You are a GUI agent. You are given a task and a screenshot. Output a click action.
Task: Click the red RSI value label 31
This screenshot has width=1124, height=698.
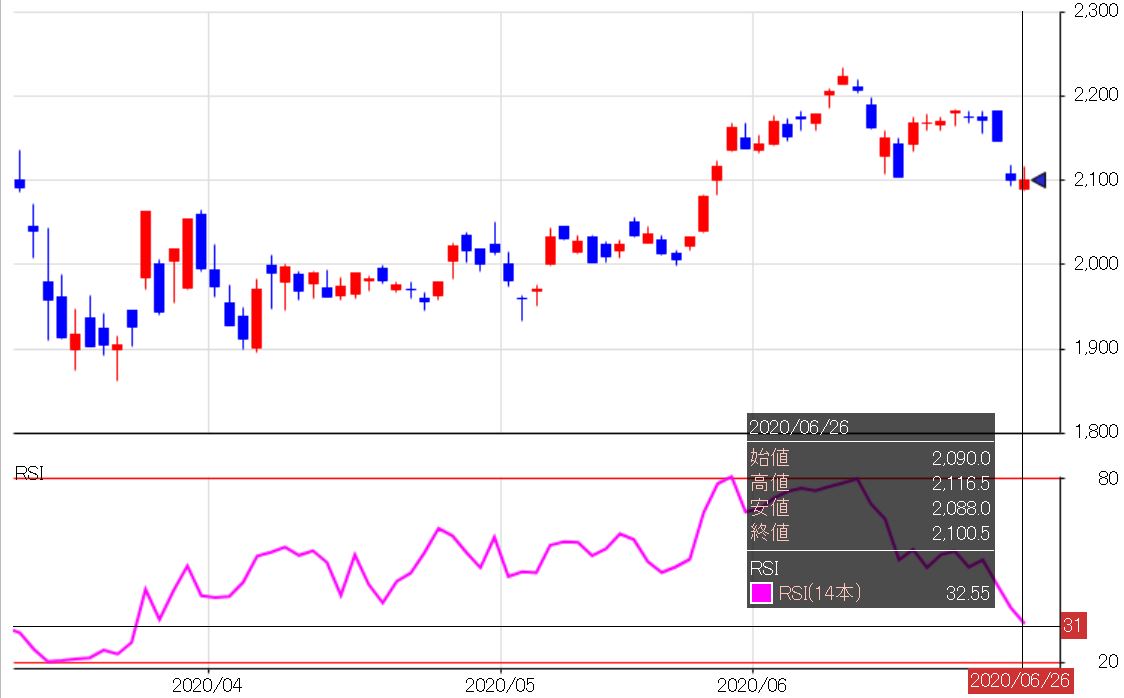tap(1073, 626)
